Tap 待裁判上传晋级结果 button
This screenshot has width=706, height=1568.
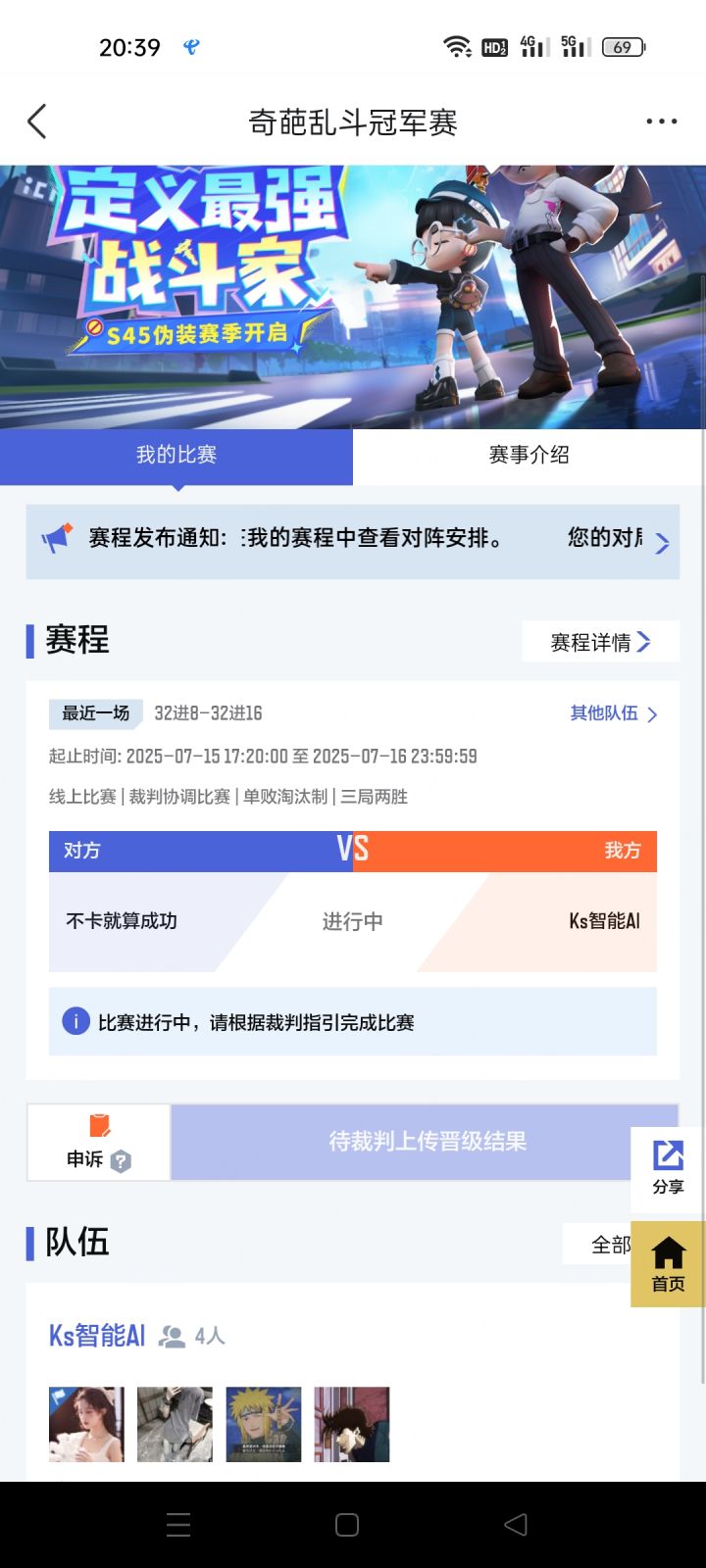[427, 1142]
